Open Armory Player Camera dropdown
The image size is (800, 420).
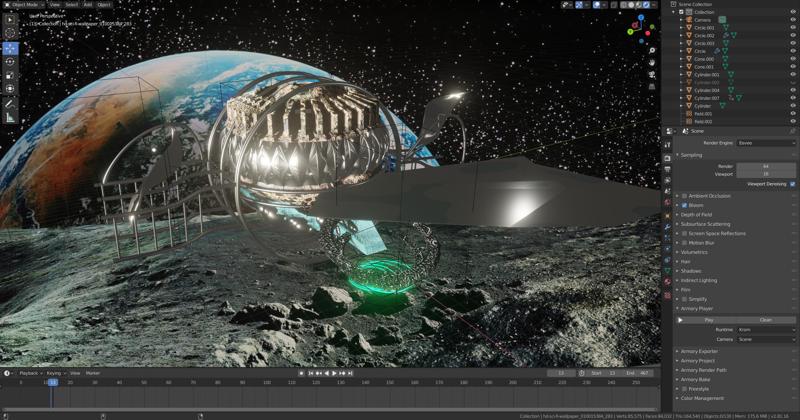coord(766,339)
